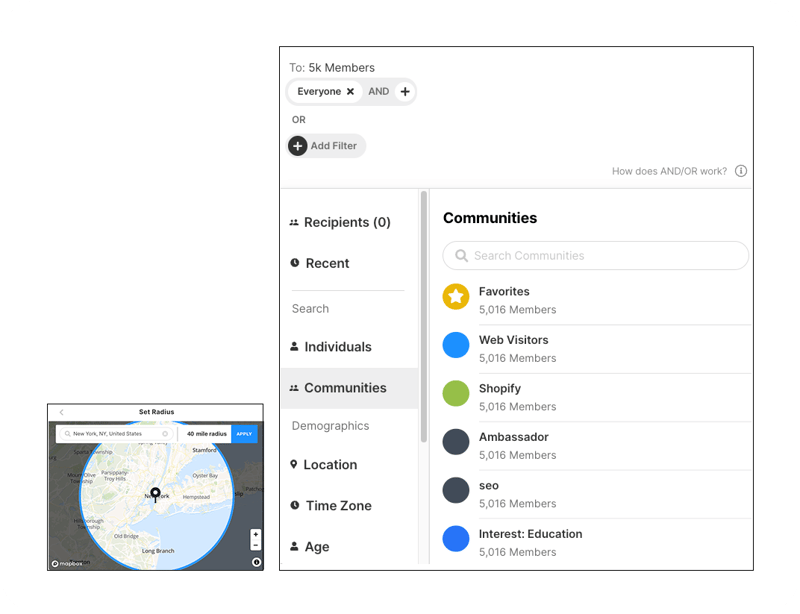The image size is (800, 614).
Task: Select the Favorites community star icon
Action: click(456, 296)
